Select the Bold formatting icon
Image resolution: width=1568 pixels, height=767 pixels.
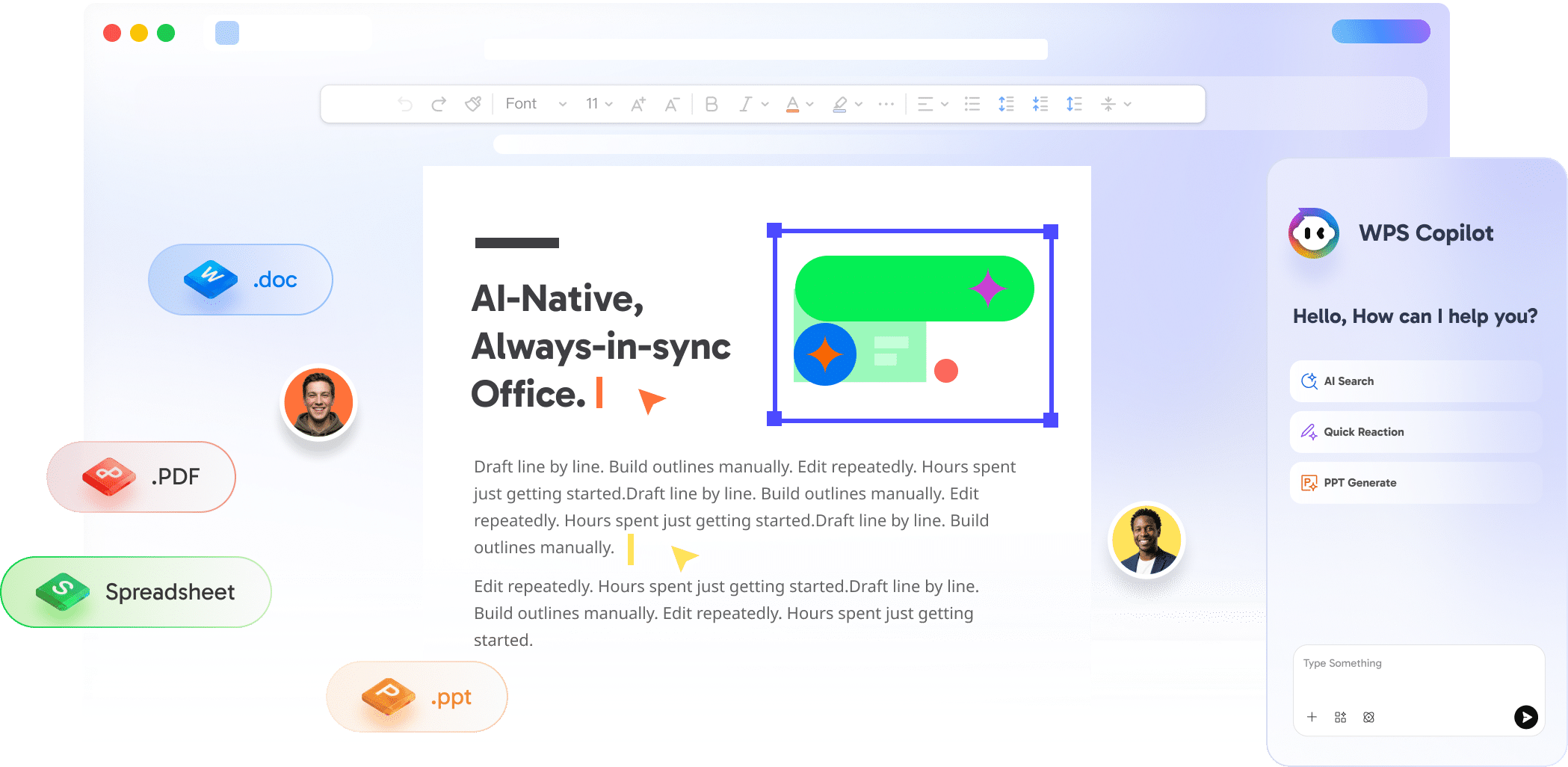click(710, 104)
